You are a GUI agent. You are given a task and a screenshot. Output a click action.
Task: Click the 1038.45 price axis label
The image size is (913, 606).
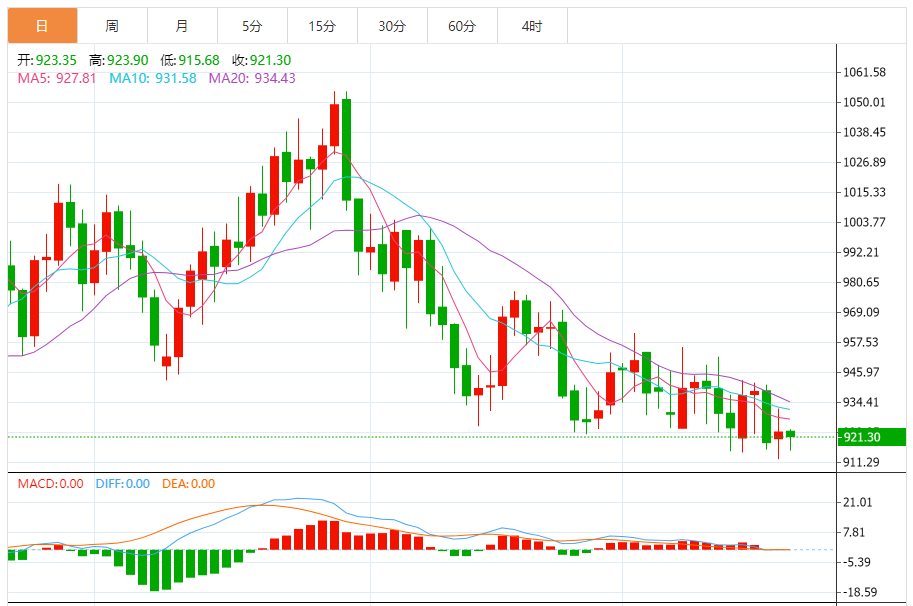click(x=865, y=132)
